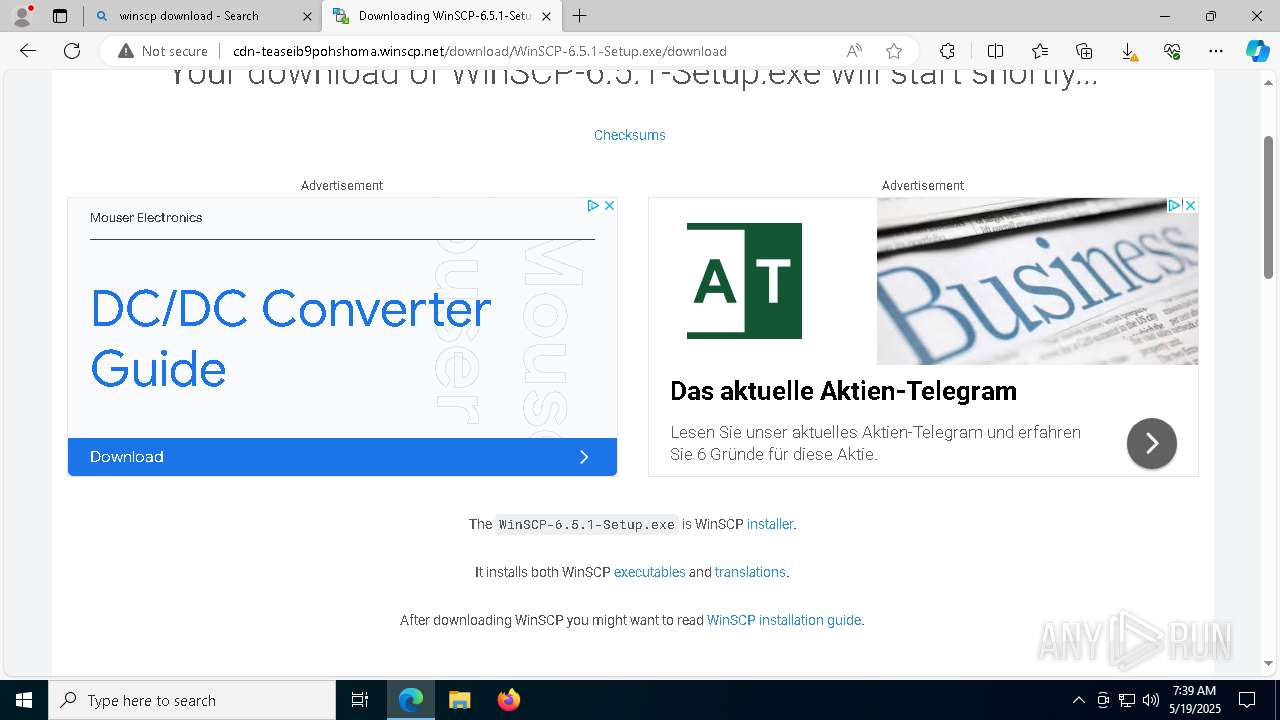Click the round arrow button on Aktien ad

pyautogui.click(x=1152, y=443)
